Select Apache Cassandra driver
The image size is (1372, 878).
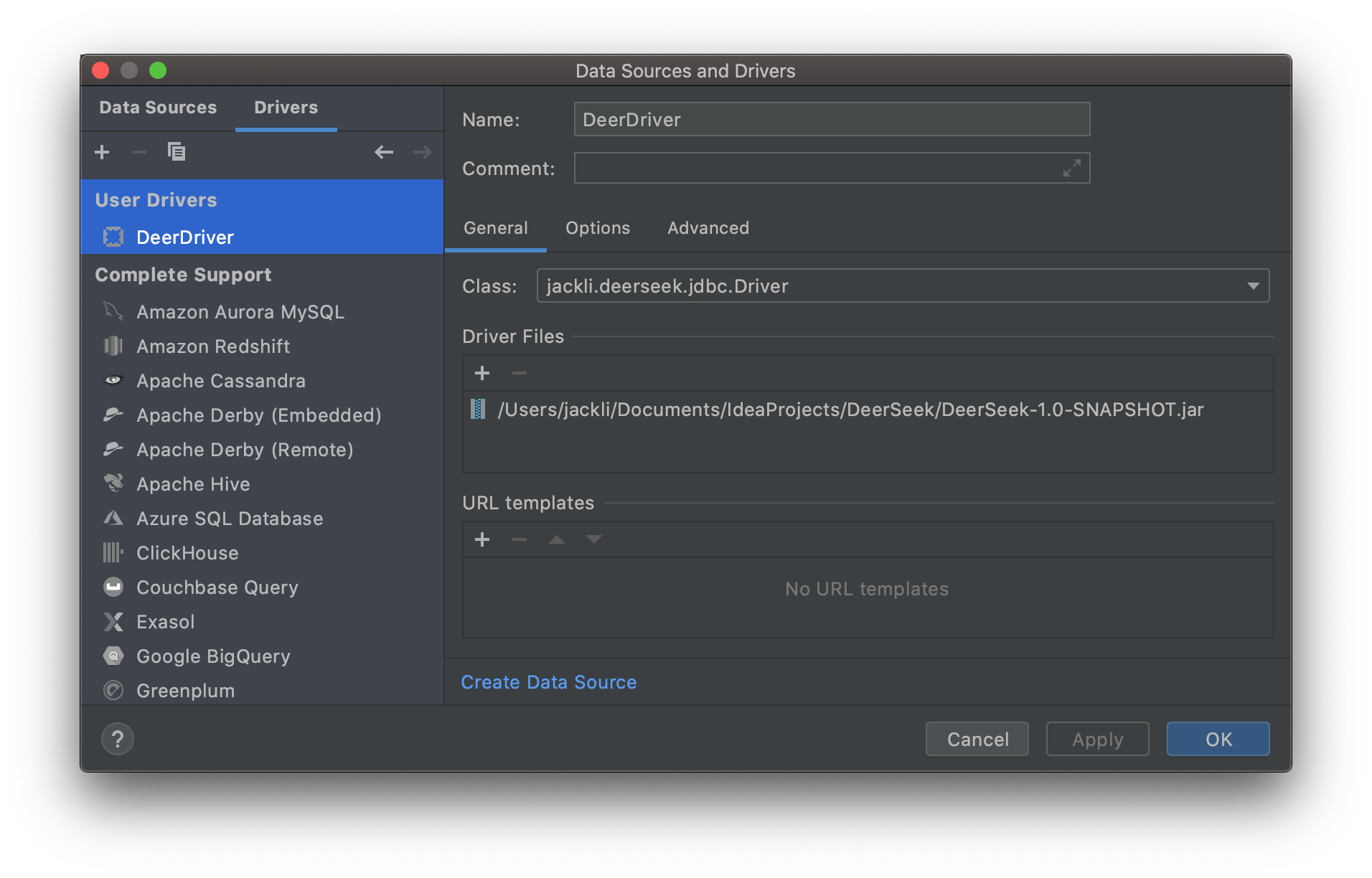click(263, 381)
